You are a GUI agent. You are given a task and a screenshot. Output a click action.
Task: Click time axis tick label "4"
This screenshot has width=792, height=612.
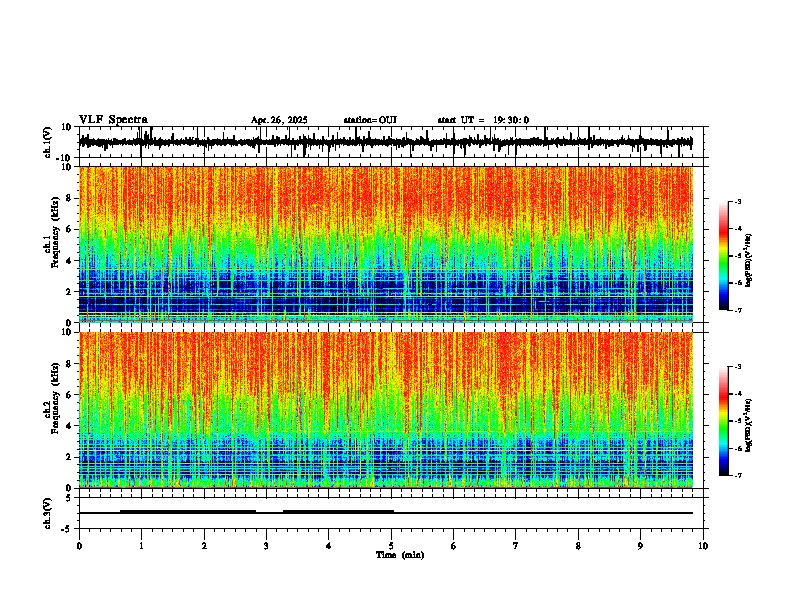point(329,546)
